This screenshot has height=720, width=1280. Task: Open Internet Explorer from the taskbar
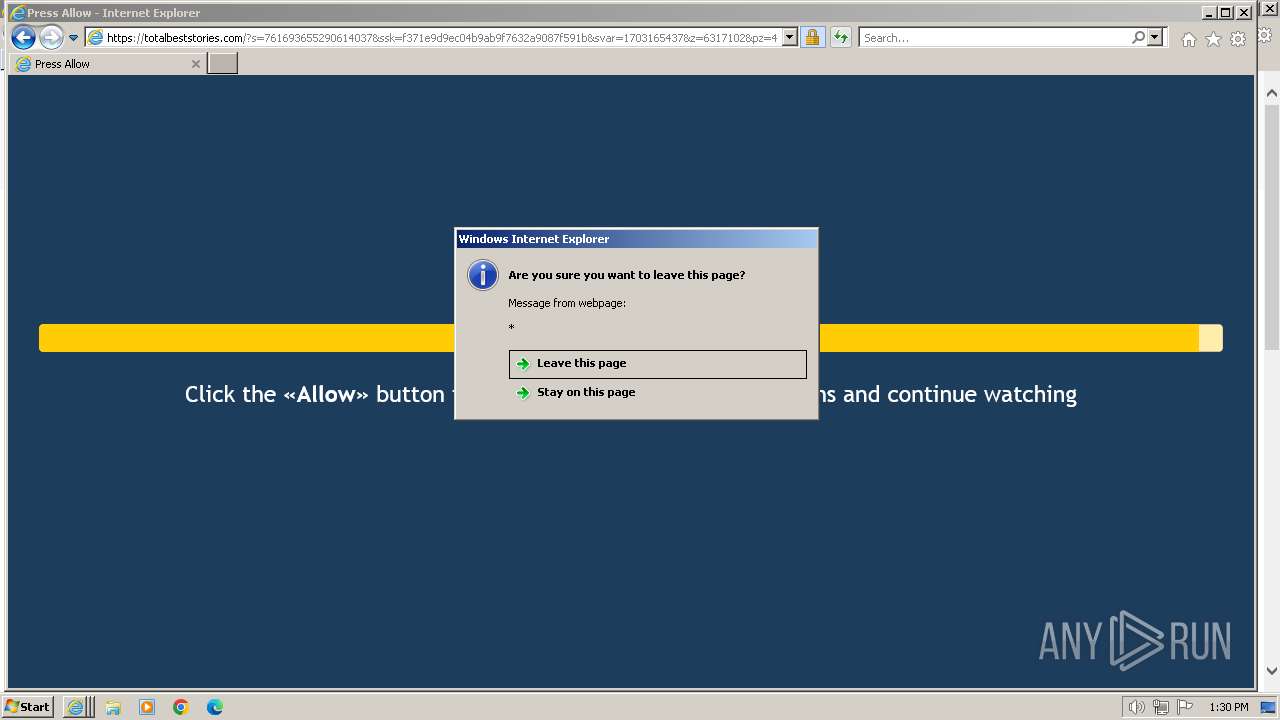pos(77,707)
